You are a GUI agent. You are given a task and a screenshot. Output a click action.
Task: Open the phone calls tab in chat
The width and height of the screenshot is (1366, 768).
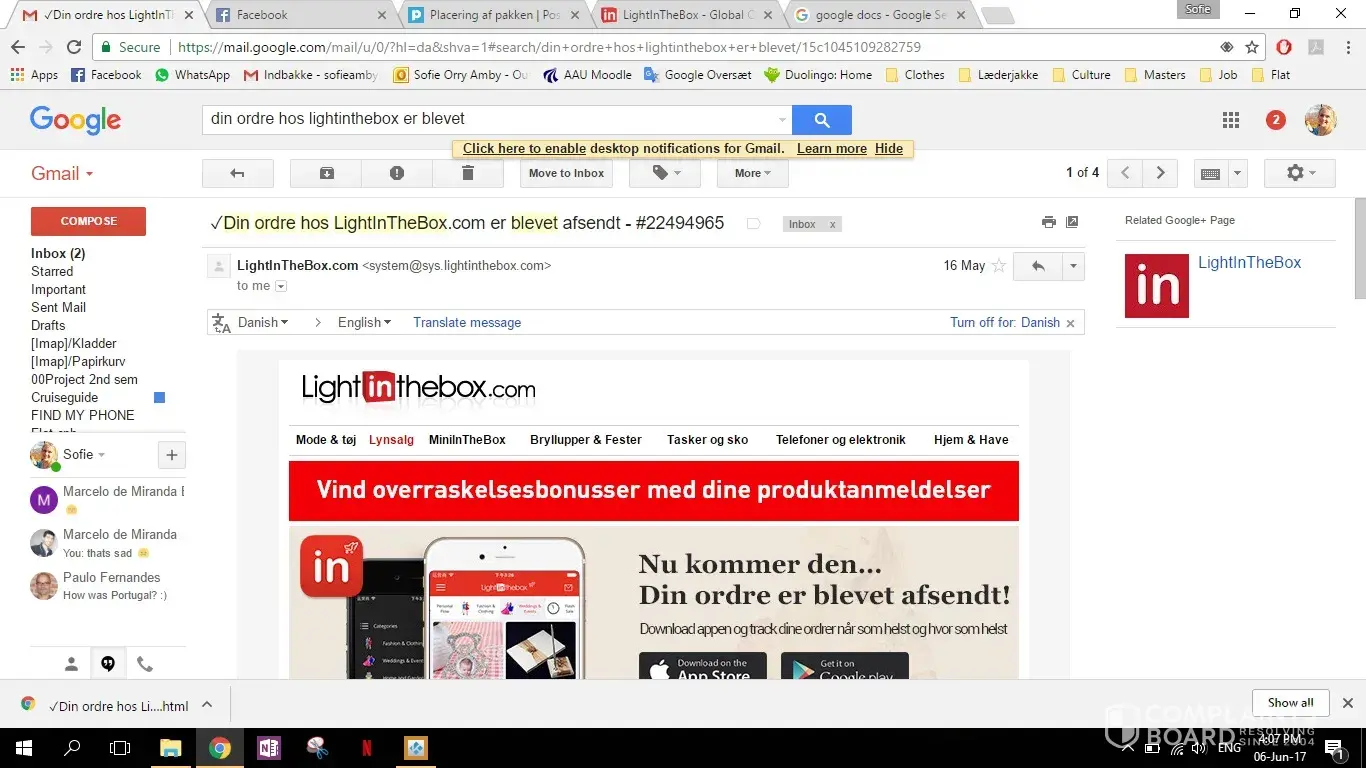point(145,664)
